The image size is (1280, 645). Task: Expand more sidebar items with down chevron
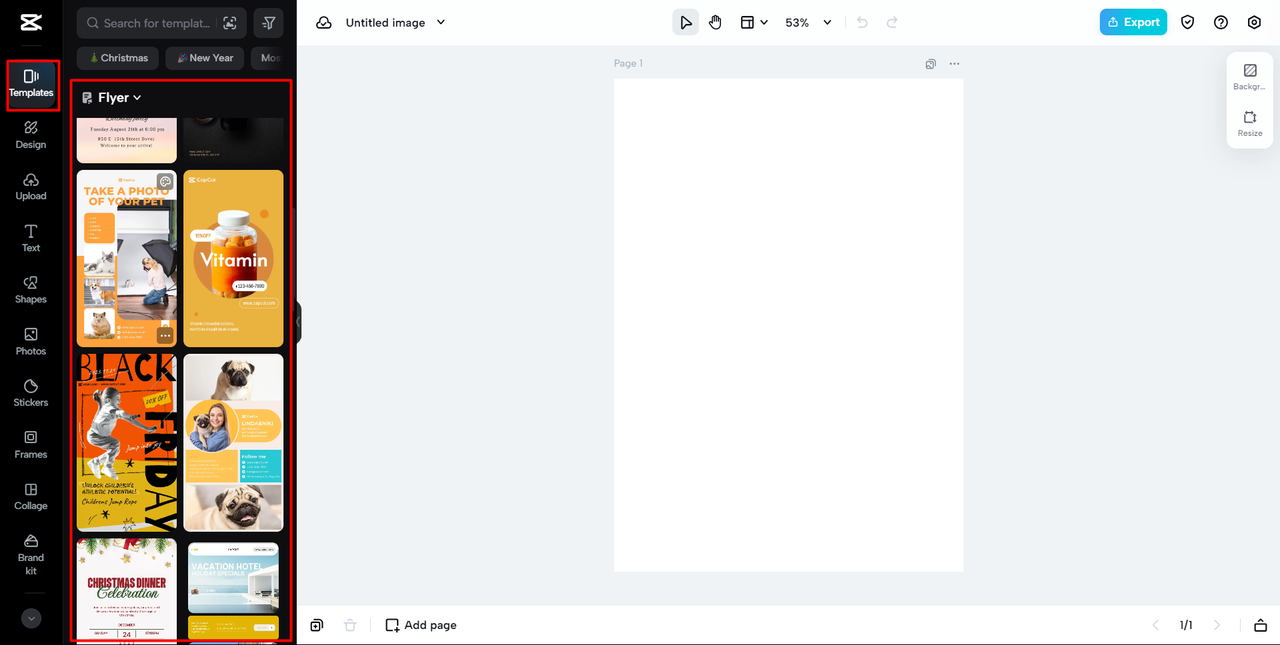(31, 619)
